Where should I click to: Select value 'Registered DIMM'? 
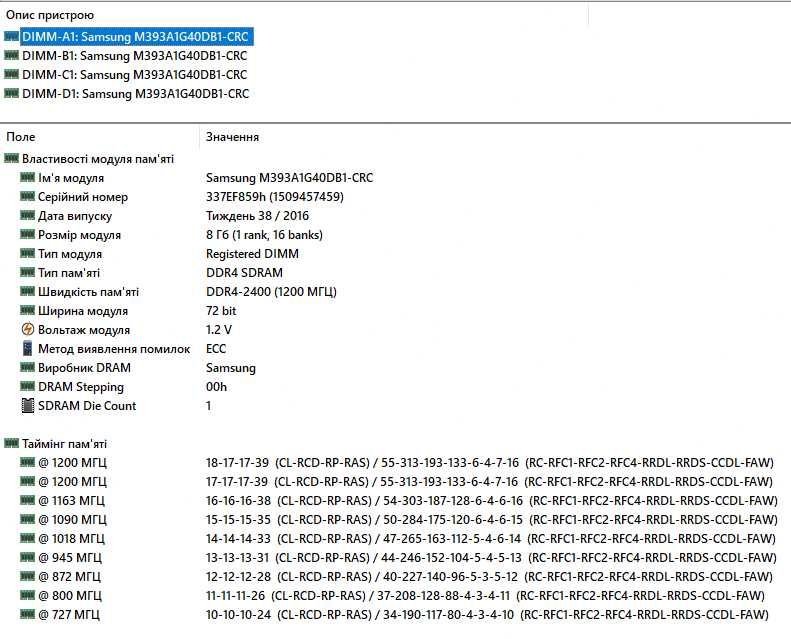pyautogui.click(x=252, y=254)
